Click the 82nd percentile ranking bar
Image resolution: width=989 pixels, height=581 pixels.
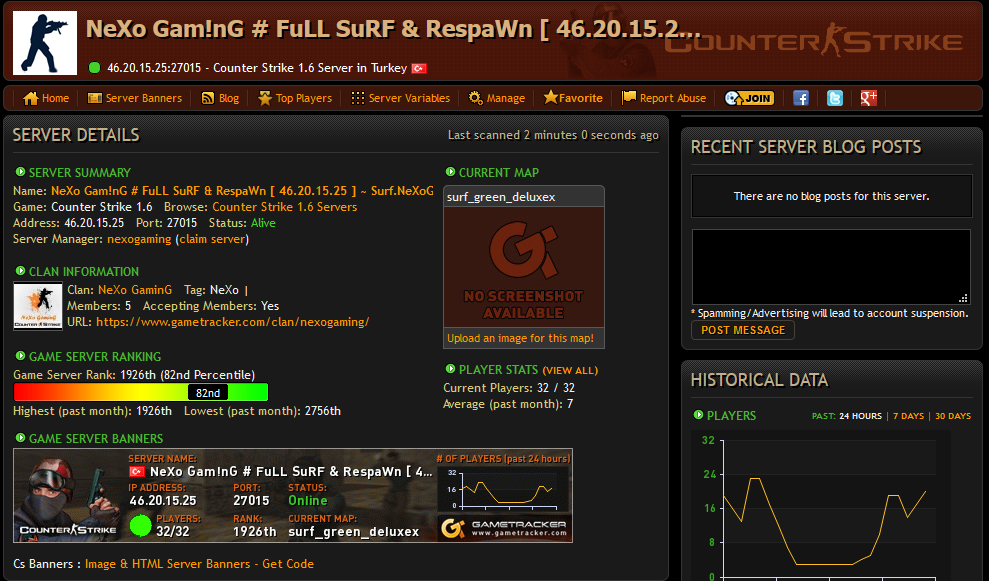pyautogui.click(x=141, y=392)
